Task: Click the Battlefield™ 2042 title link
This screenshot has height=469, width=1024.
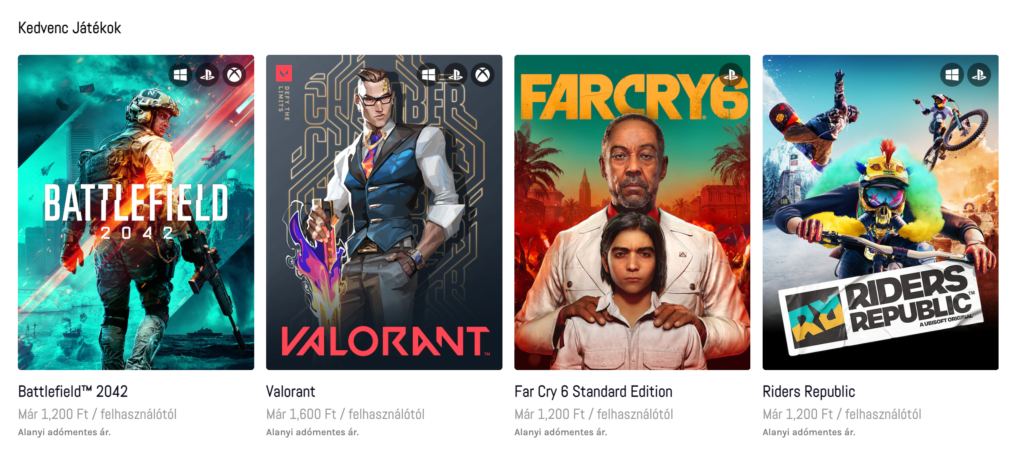Action: tap(73, 392)
